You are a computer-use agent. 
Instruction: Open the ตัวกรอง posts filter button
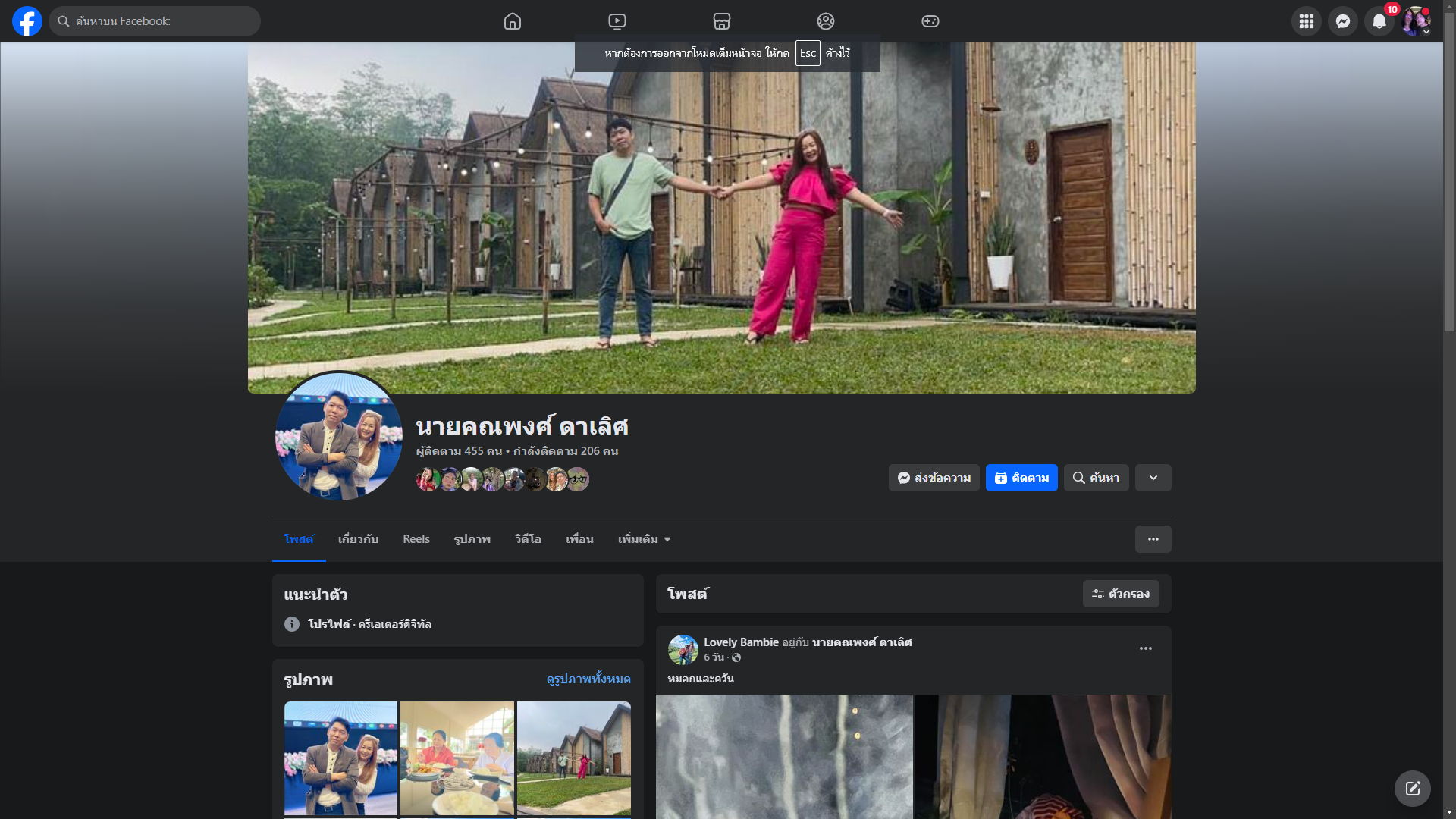1120,594
